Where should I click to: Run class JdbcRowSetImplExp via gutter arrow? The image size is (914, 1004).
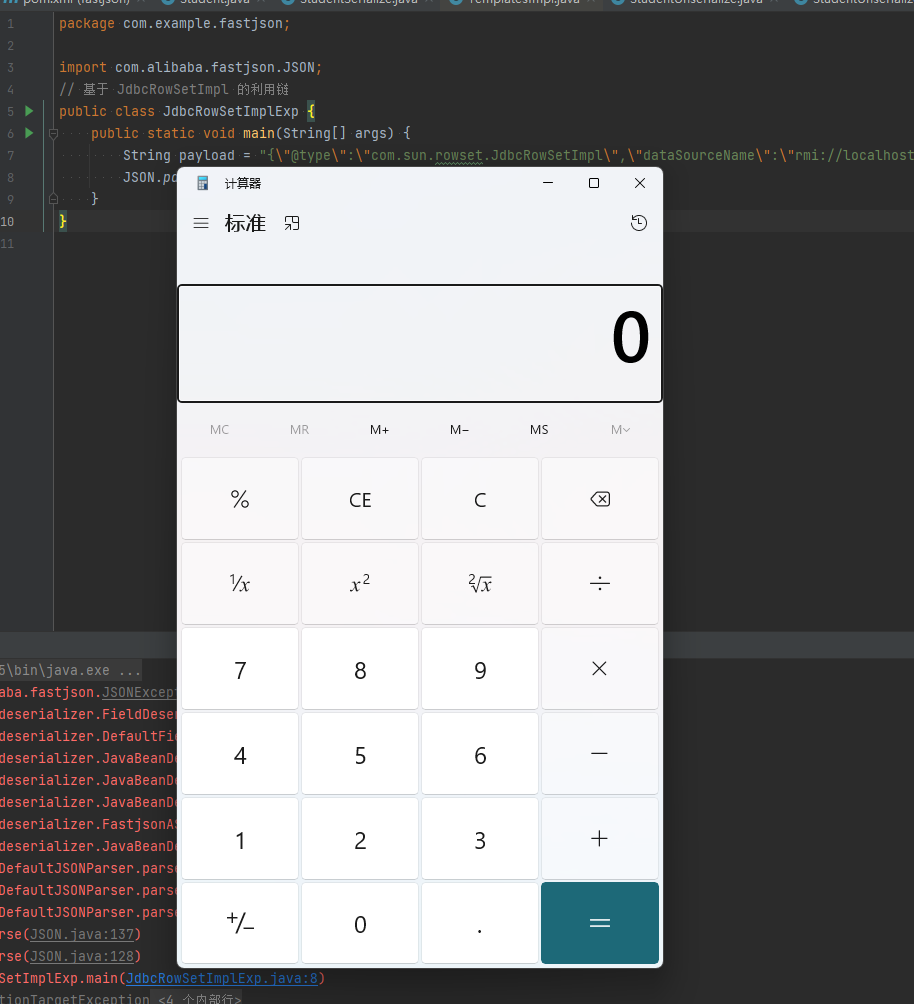29,111
